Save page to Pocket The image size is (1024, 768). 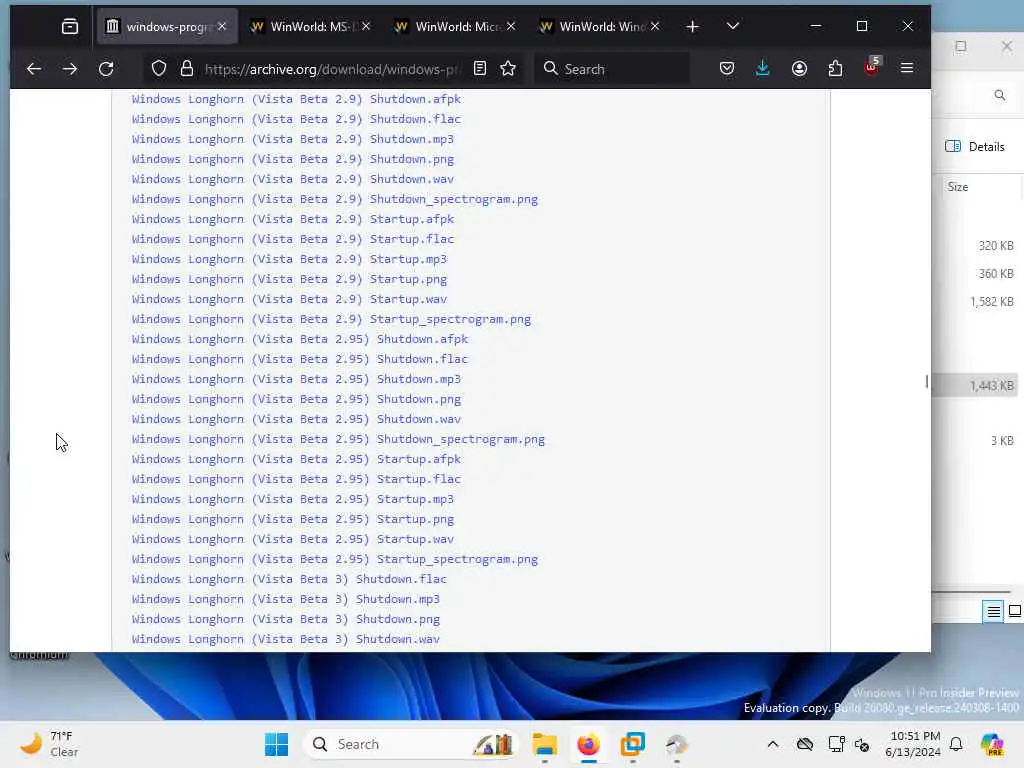click(x=727, y=69)
